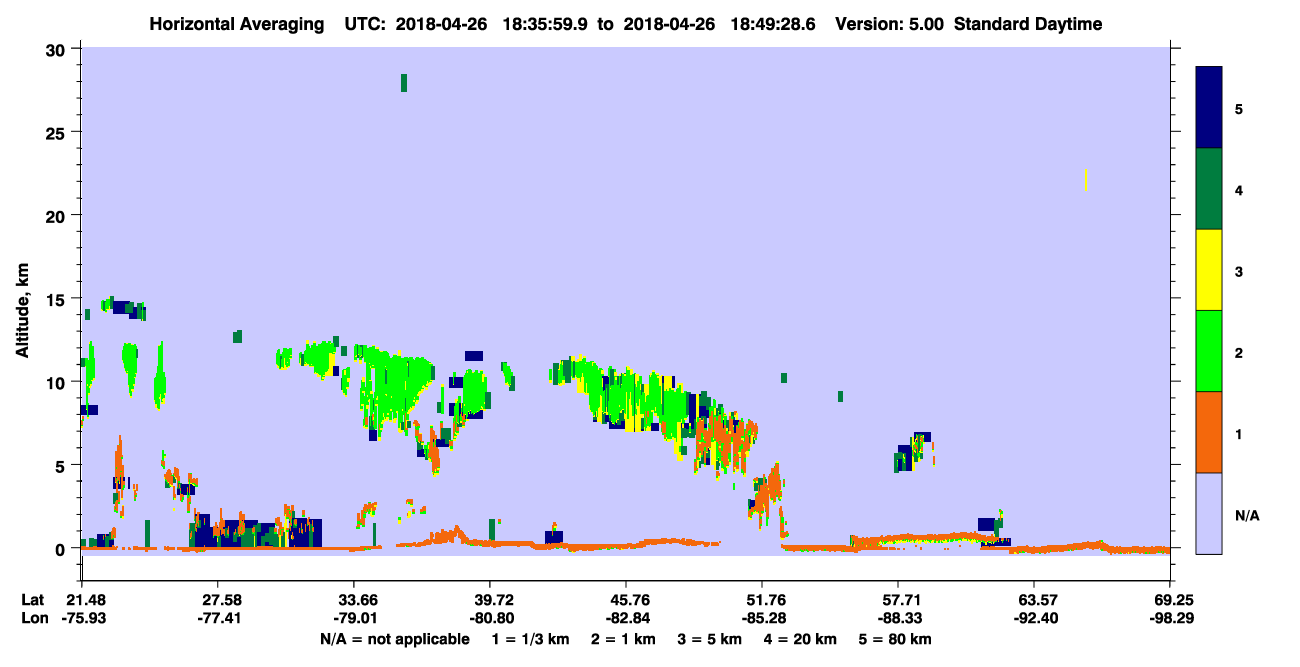Click the longitude value -79.01
1300x667 pixels.
point(354,619)
